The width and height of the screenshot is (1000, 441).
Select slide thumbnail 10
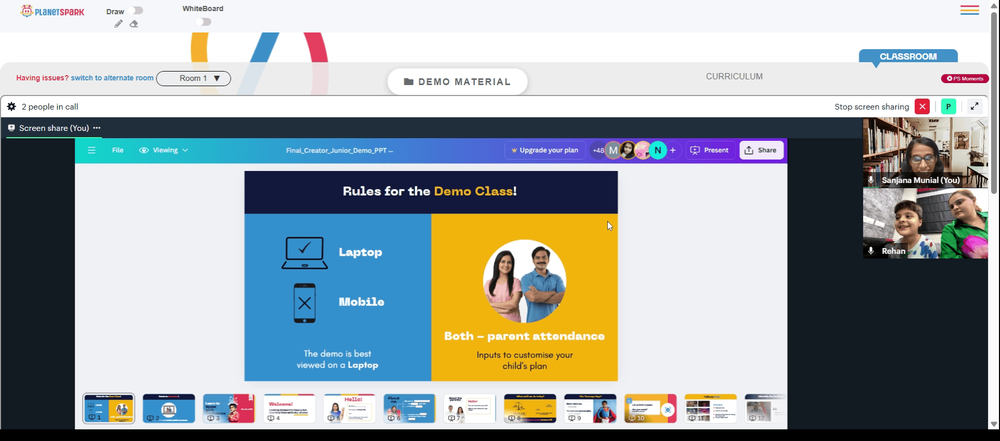pos(650,408)
